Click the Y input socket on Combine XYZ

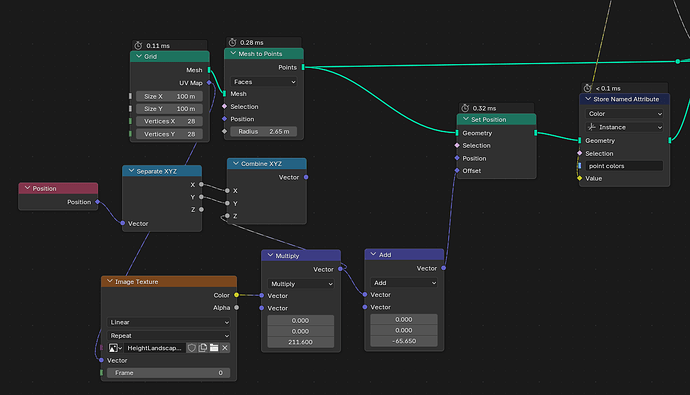(227, 203)
